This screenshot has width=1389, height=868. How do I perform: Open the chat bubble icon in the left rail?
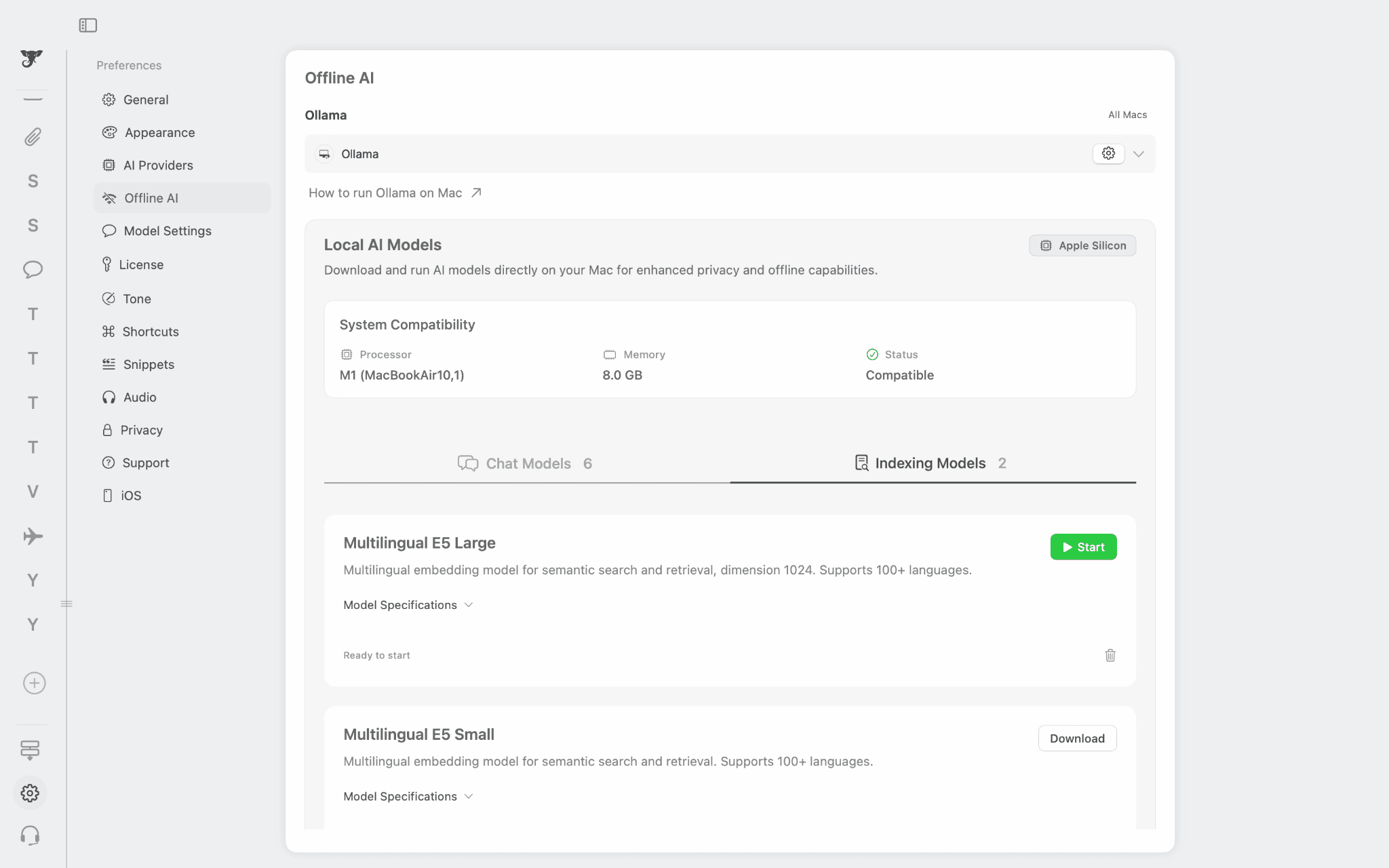pos(31,269)
